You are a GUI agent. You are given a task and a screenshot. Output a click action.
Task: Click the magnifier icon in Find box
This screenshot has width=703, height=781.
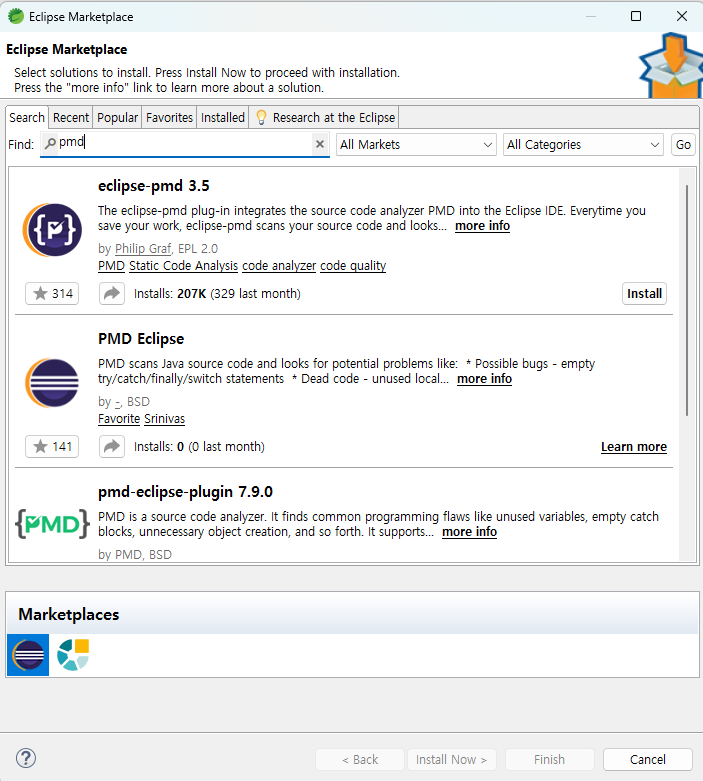(x=50, y=143)
